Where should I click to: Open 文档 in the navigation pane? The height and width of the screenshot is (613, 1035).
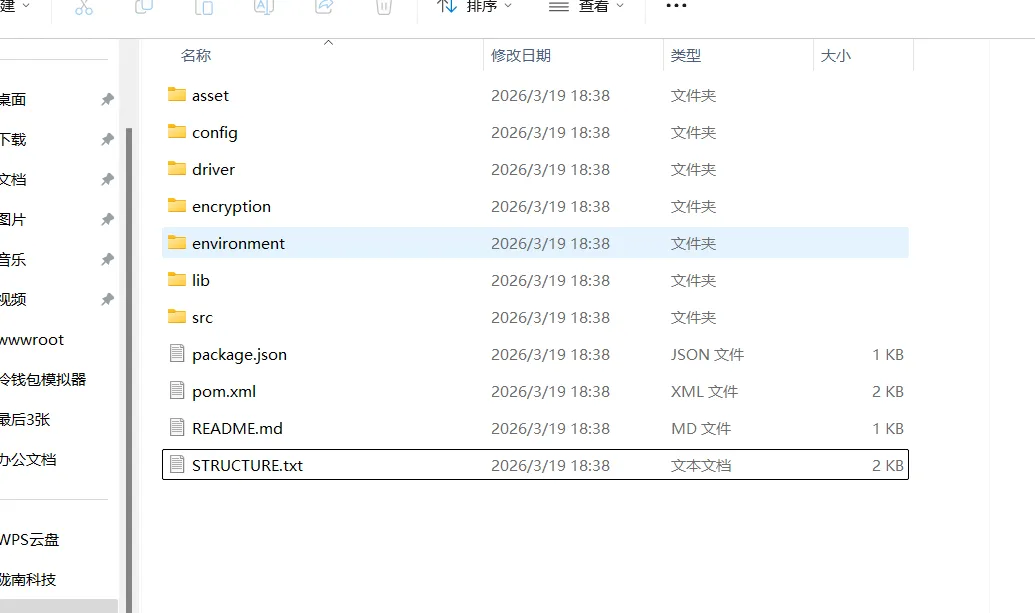coord(13,179)
